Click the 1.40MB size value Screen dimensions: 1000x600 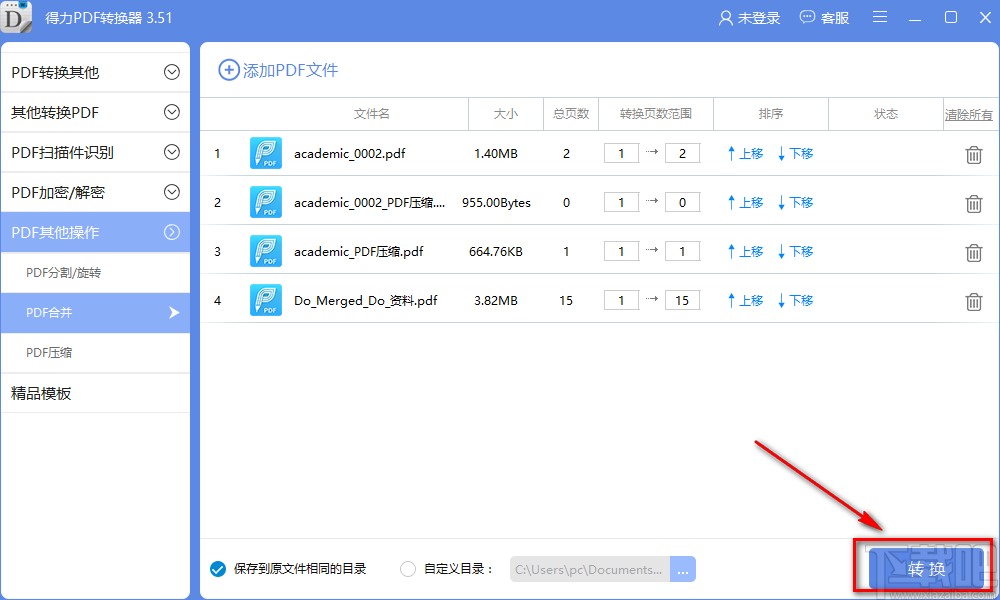(x=496, y=153)
